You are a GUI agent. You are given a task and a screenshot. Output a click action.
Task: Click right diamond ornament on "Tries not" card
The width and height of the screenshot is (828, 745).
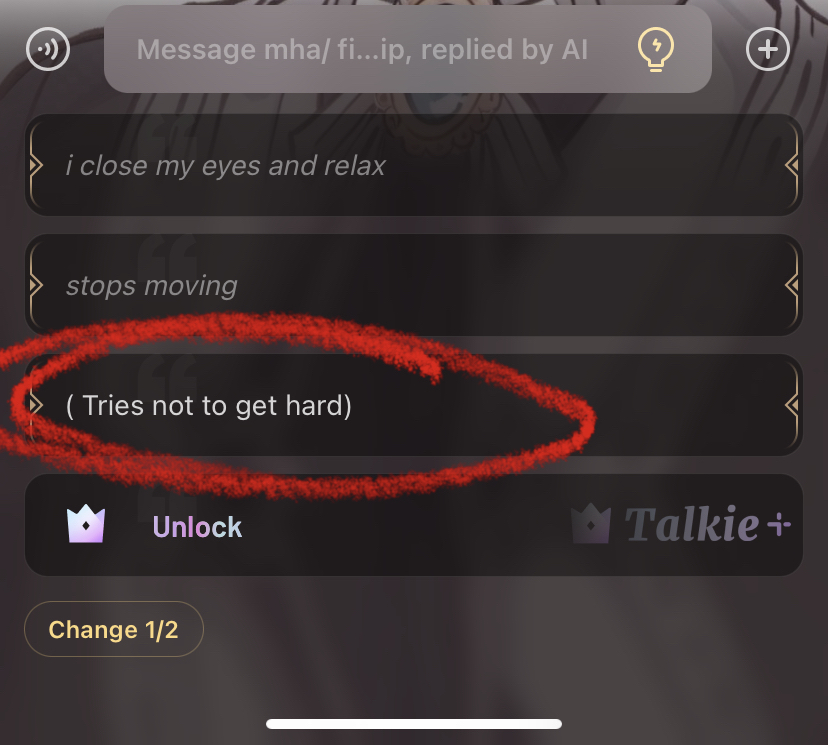pyautogui.click(x=791, y=405)
